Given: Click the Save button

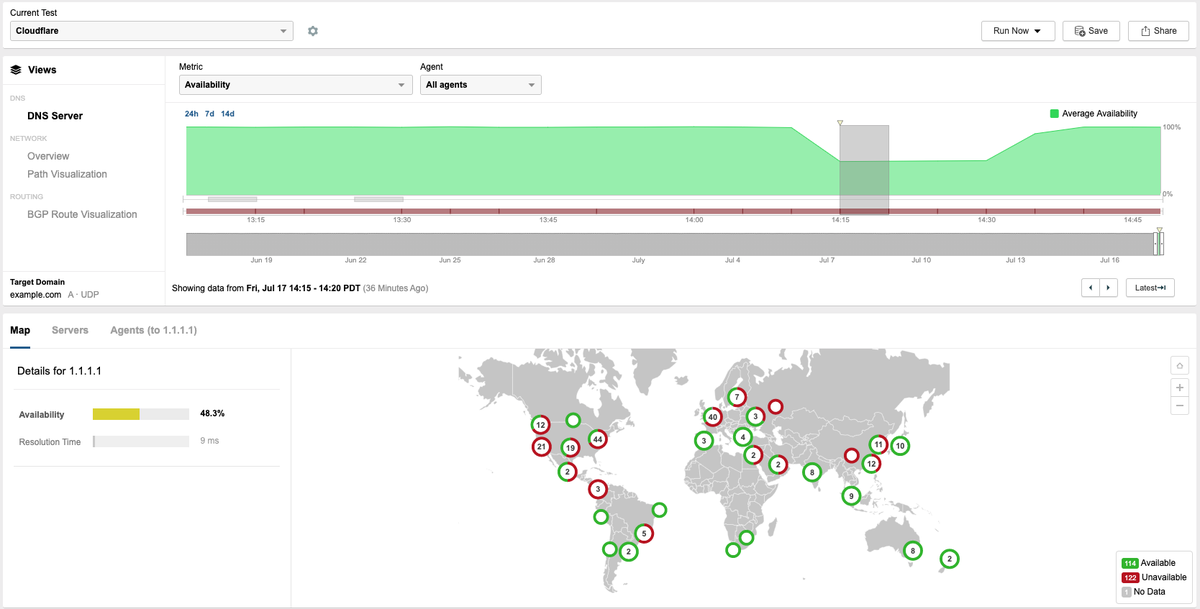Looking at the screenshot, I should click(1091, 31).
